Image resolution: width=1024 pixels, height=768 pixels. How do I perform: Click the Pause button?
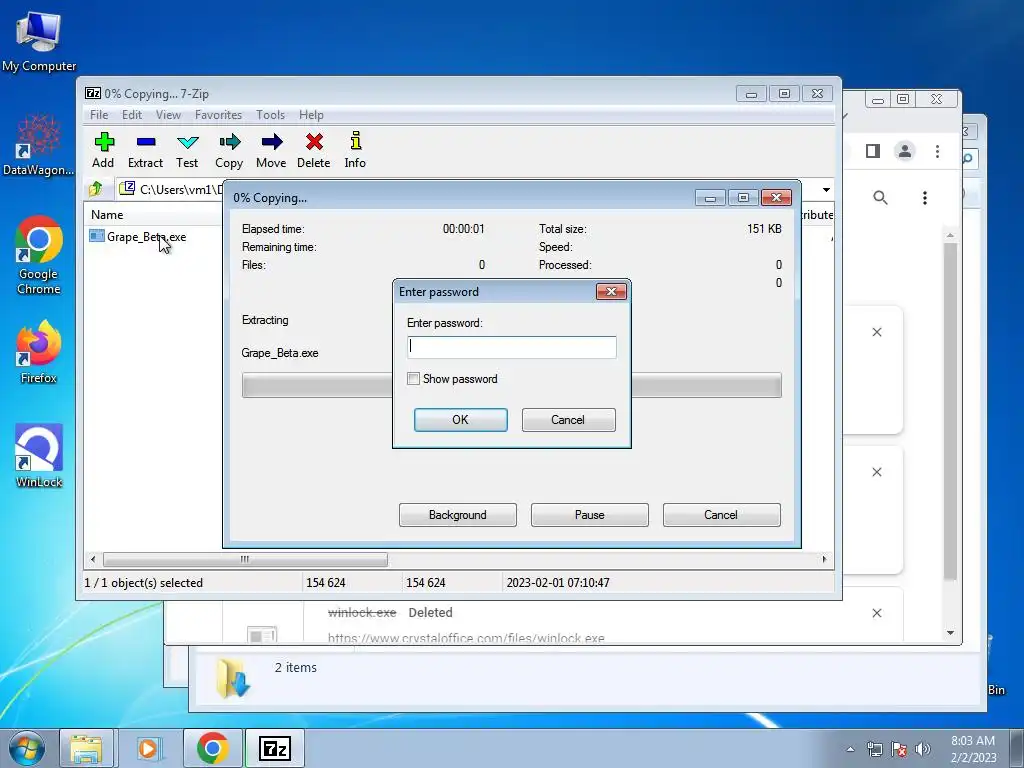pyautogui.click(x=590, y=515)
